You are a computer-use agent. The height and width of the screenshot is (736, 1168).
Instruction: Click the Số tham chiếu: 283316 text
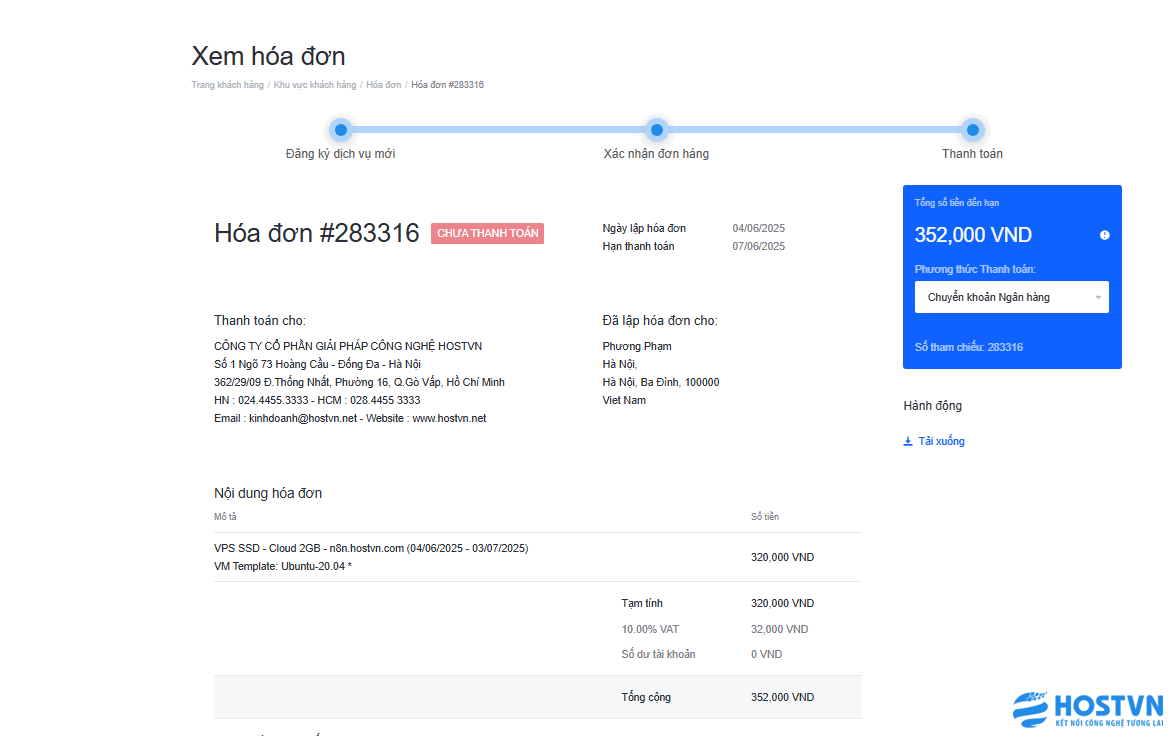(x=968, y=347)
